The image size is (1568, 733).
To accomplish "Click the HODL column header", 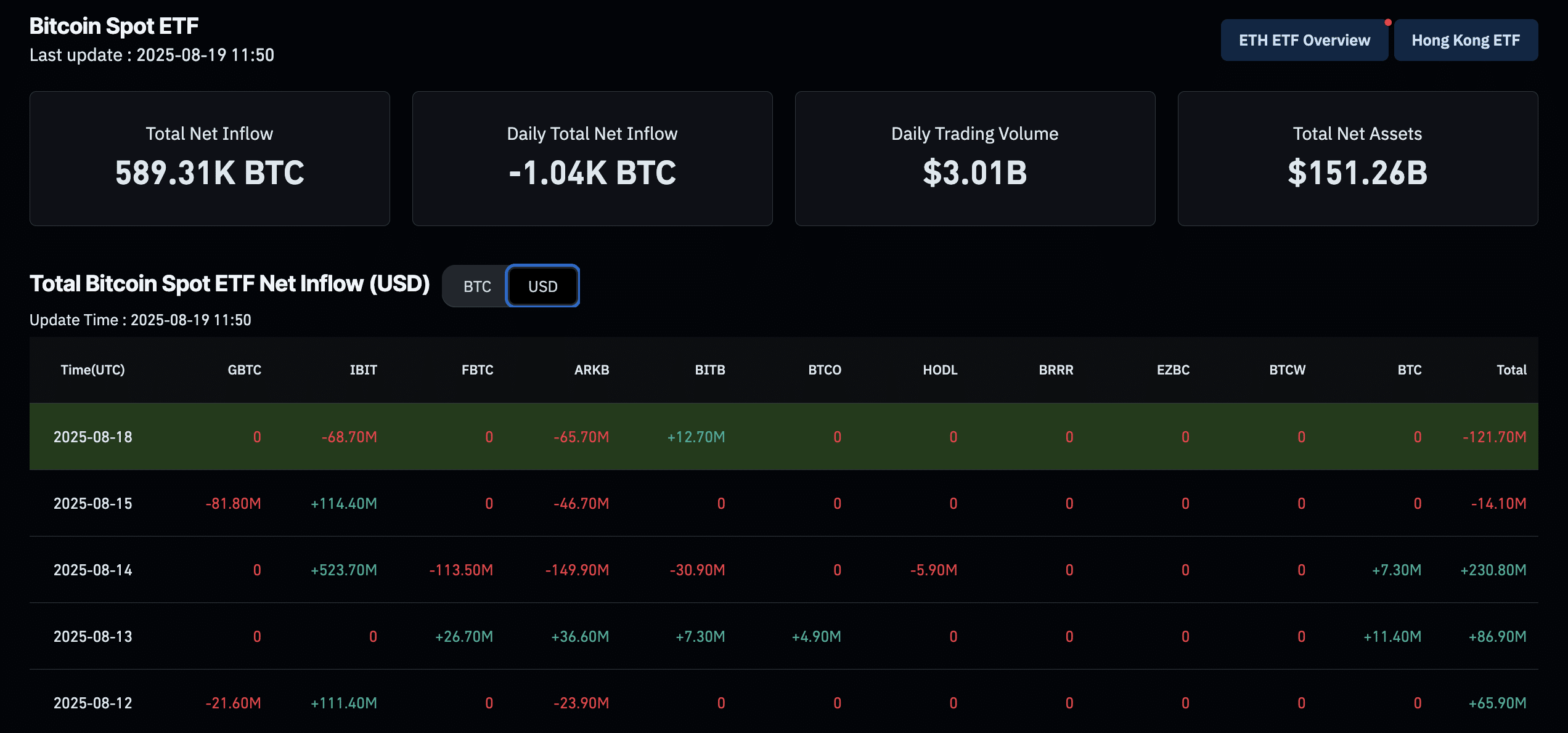I will (940, 370).
